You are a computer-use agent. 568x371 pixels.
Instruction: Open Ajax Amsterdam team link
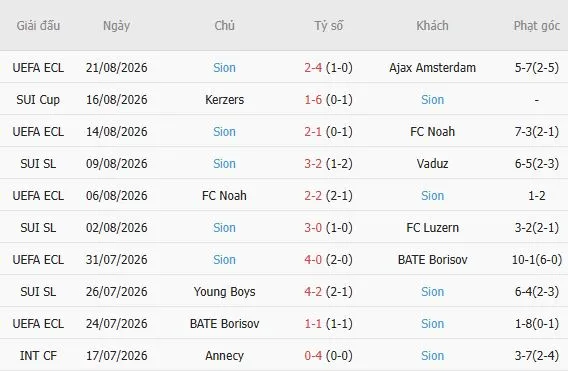coord(432,68)
